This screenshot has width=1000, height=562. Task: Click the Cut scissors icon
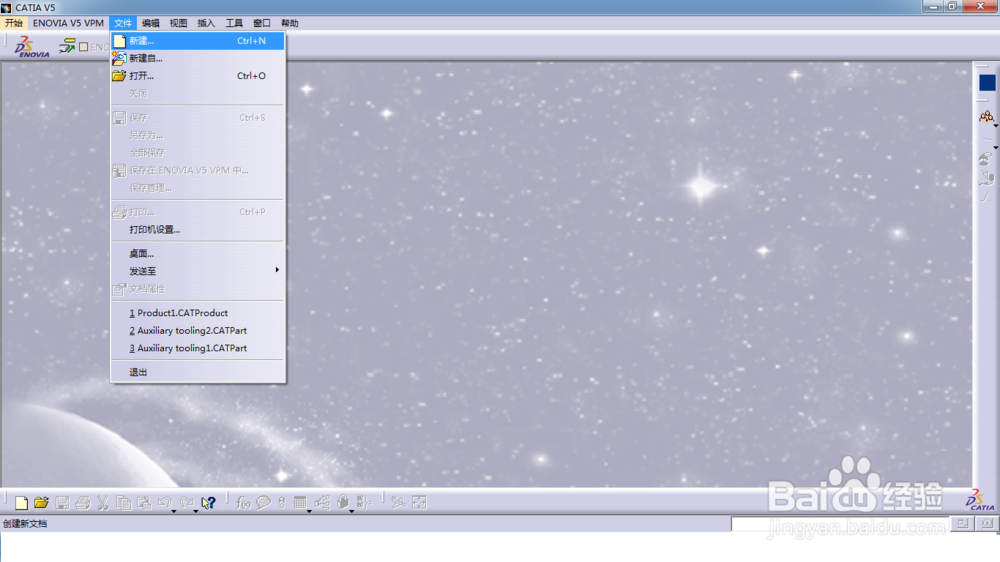pyautogui.click(x=103, y=503)
